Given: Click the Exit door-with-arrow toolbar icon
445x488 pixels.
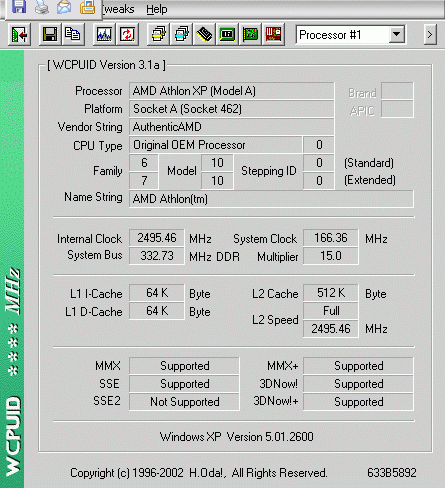Looking at the screenshot, I should (19, 34).
